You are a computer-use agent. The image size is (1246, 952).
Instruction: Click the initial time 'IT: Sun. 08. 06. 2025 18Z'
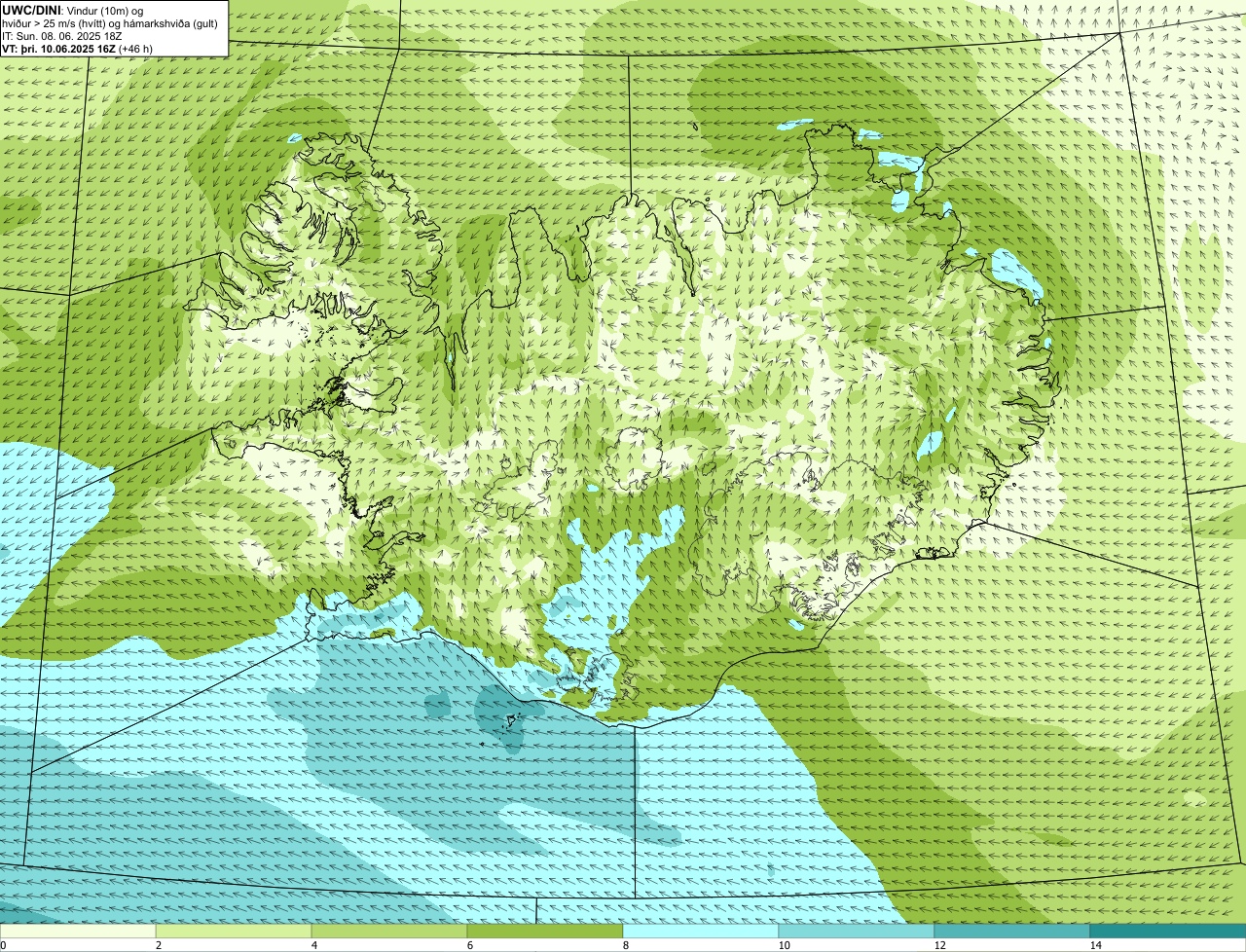(x=62, y=36)
